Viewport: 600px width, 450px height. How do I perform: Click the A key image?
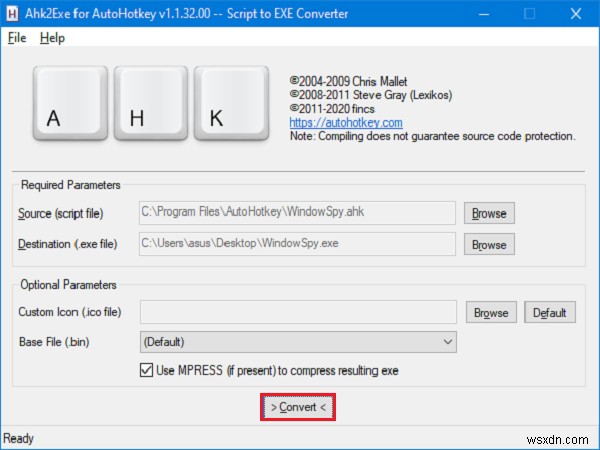pyautogui.click(x=70, y=103)
